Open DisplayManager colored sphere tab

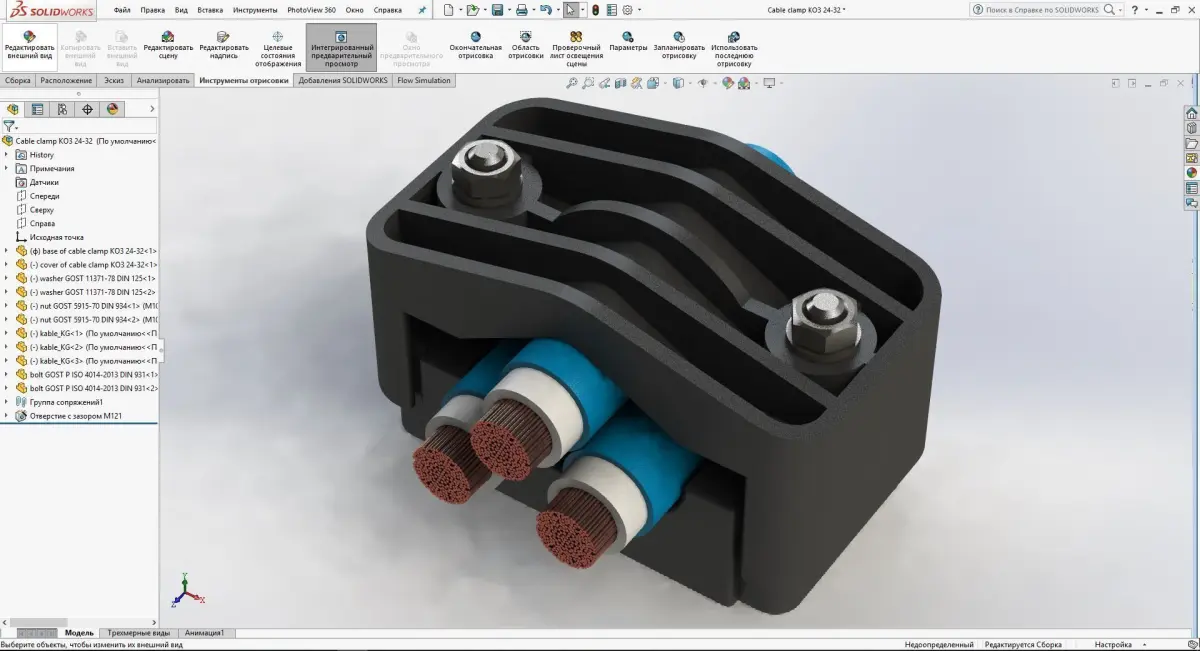click(x=112, y=109)
